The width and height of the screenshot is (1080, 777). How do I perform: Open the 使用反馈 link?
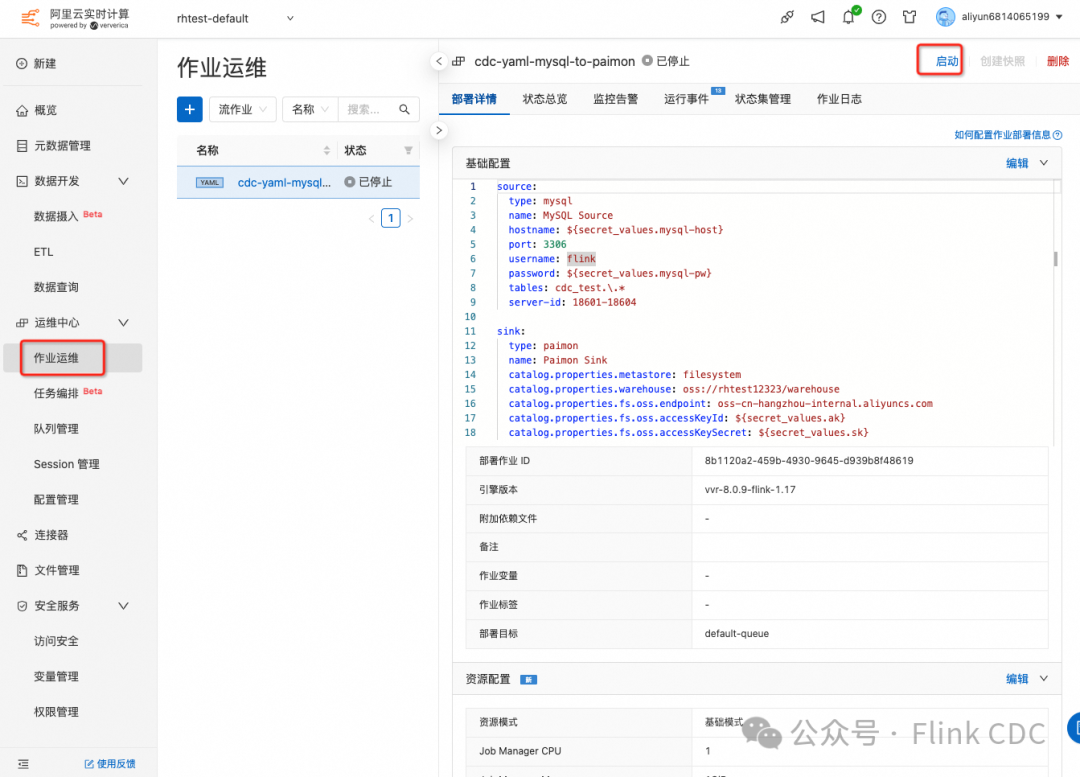(110, 763)
